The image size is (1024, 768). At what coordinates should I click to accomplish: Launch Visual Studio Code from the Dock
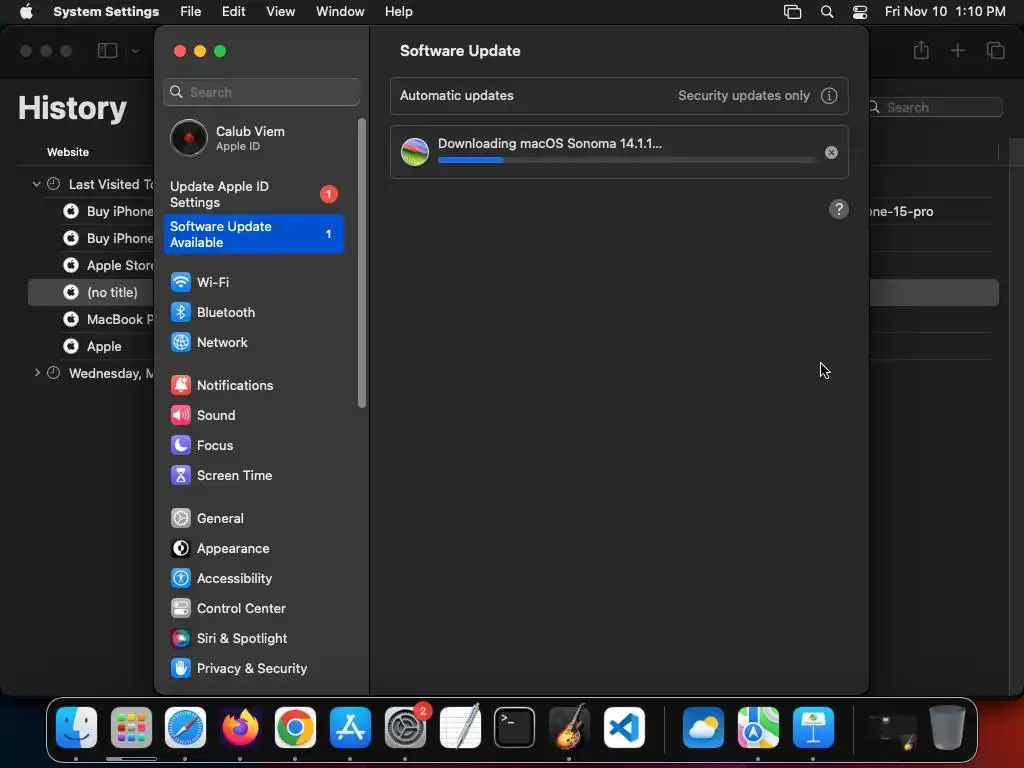[624, 728]
